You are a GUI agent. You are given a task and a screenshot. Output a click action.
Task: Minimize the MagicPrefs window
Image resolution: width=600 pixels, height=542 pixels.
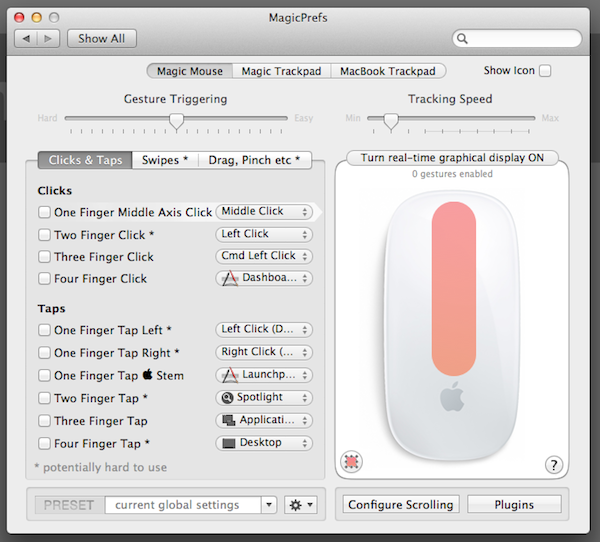coord(37,17)
